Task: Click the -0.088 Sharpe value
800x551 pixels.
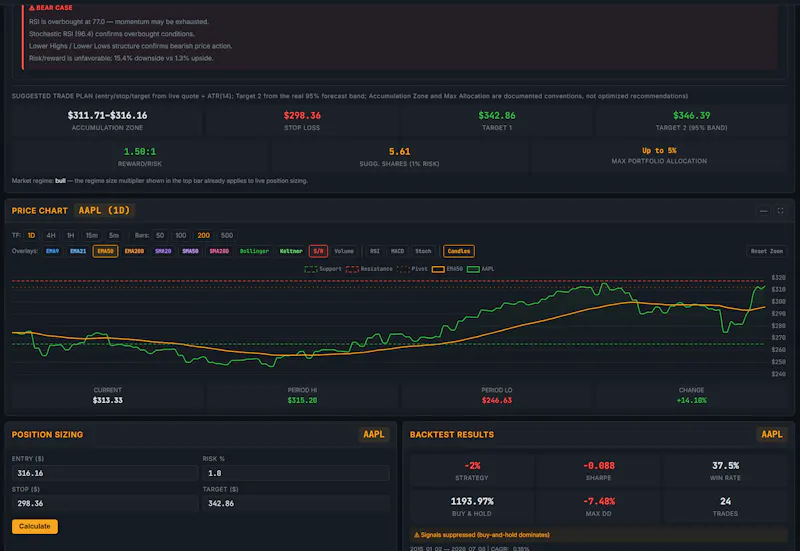Action: [x=598, y=465]
